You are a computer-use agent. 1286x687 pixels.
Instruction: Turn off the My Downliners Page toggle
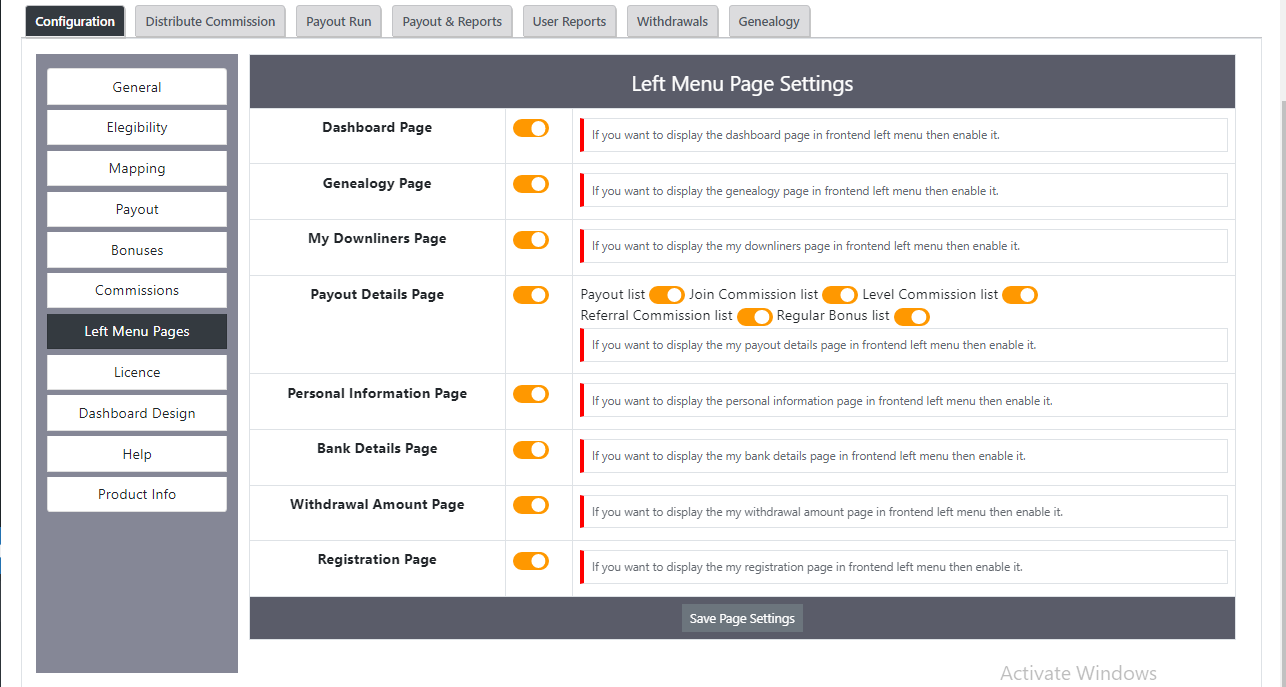pos(530,240)
